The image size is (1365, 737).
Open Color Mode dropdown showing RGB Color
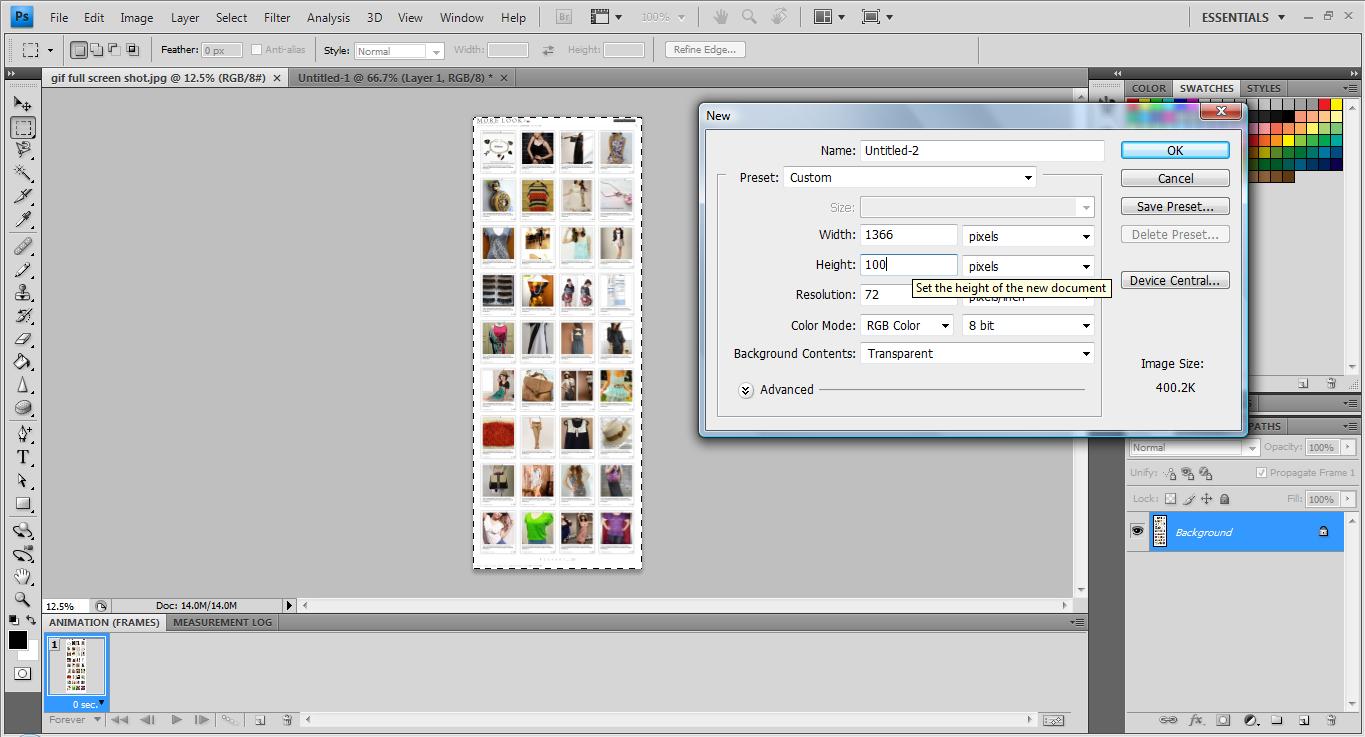[x=907, y=325]
